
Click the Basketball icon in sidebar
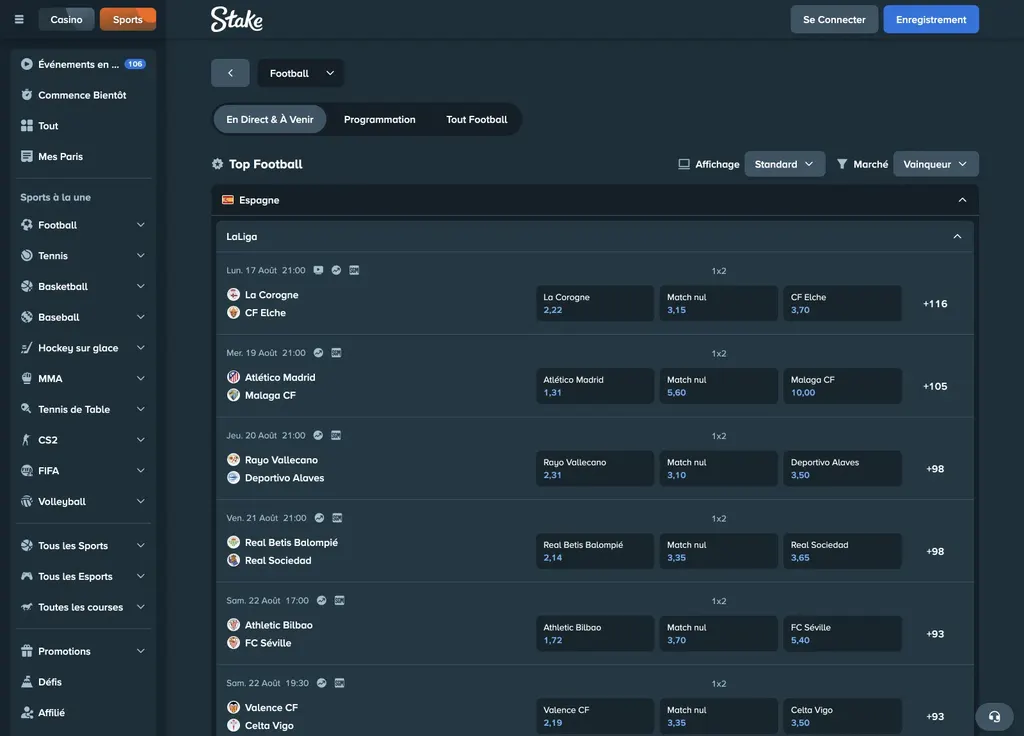pyautogui.click(x=27, y=286)
